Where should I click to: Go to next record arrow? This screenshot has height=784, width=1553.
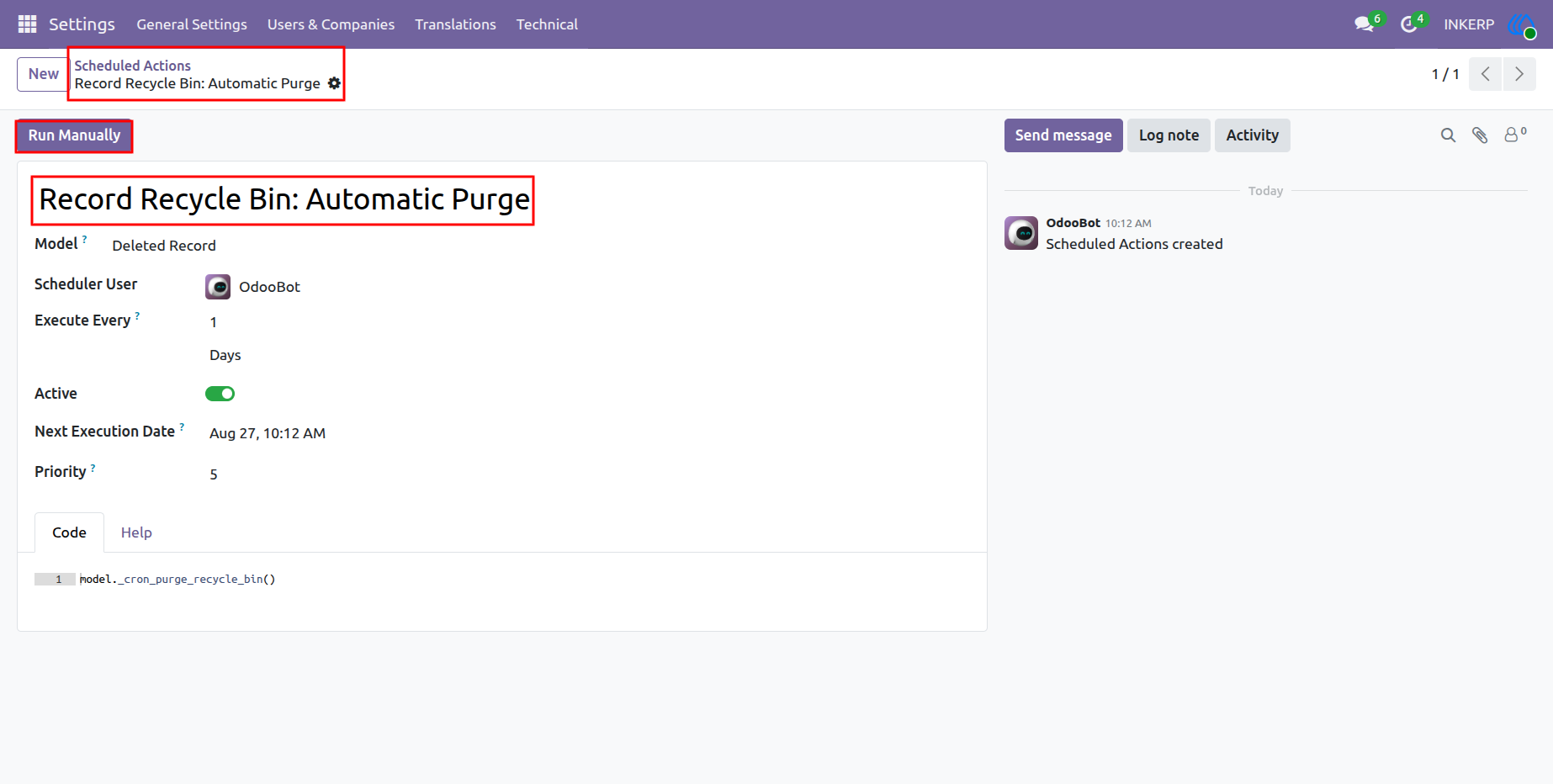click(1519, 74)
